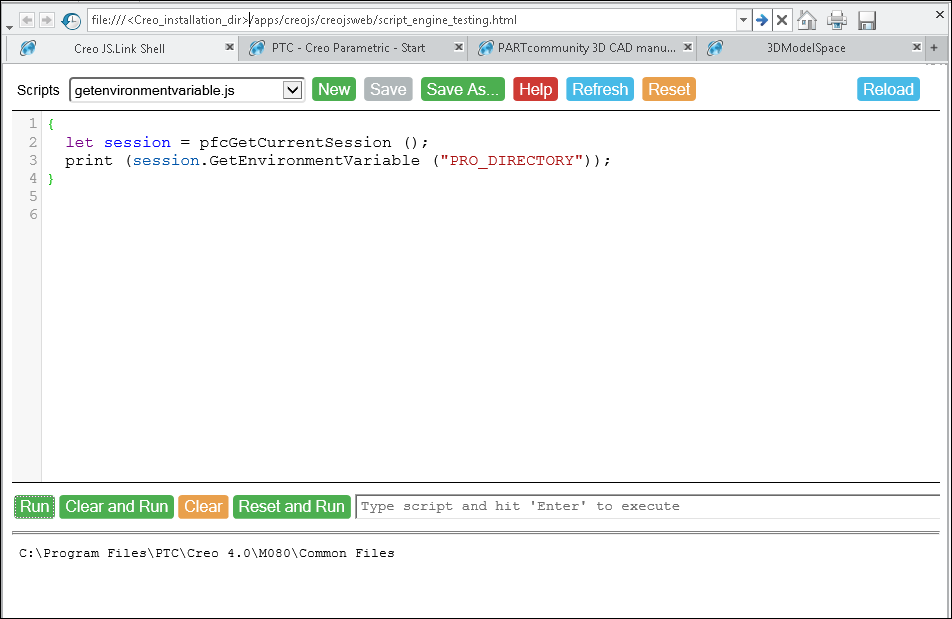The image size is (952, 619).
Task: Stop page loading with the X icon
Action: [x=782, y=20]
